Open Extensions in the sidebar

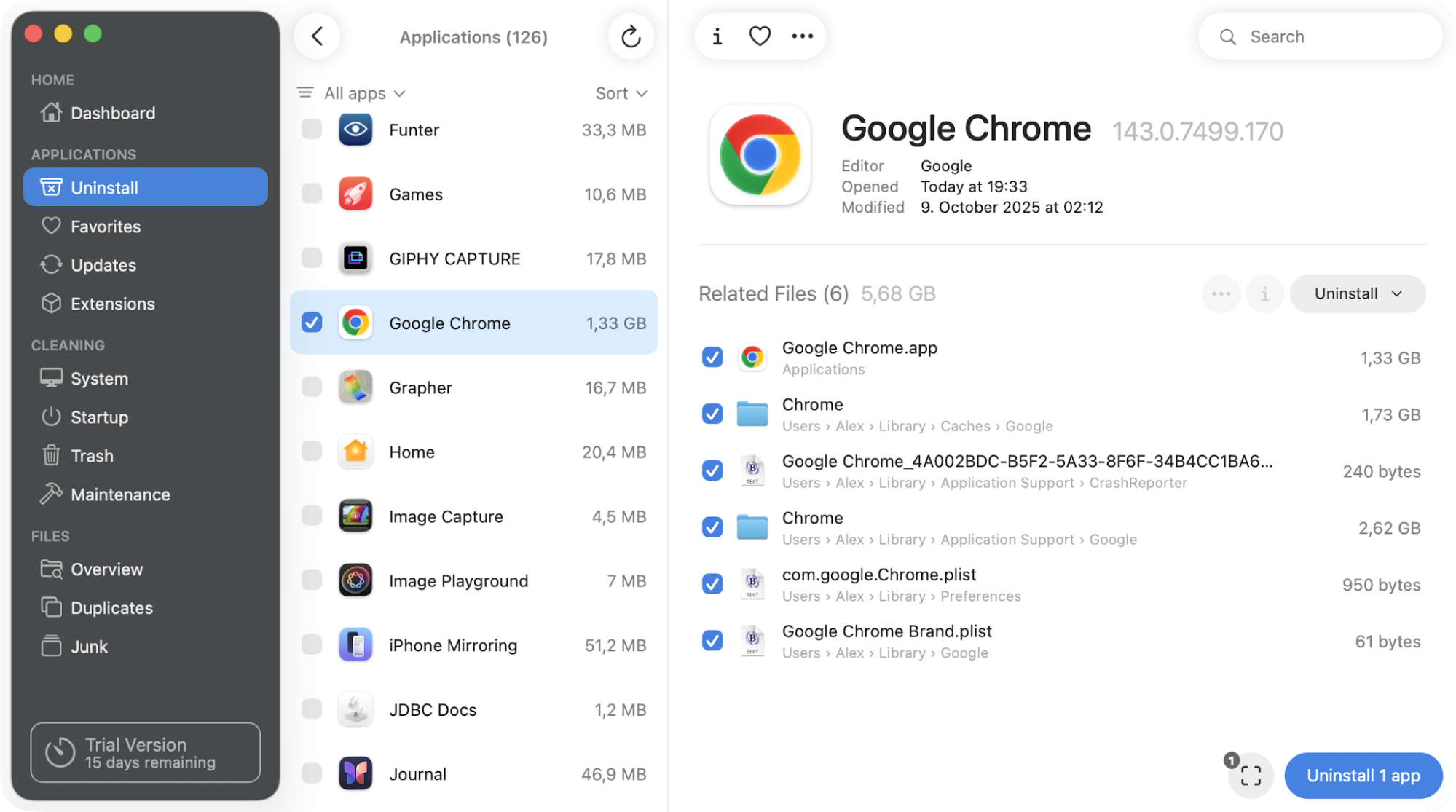click(146, 304)
